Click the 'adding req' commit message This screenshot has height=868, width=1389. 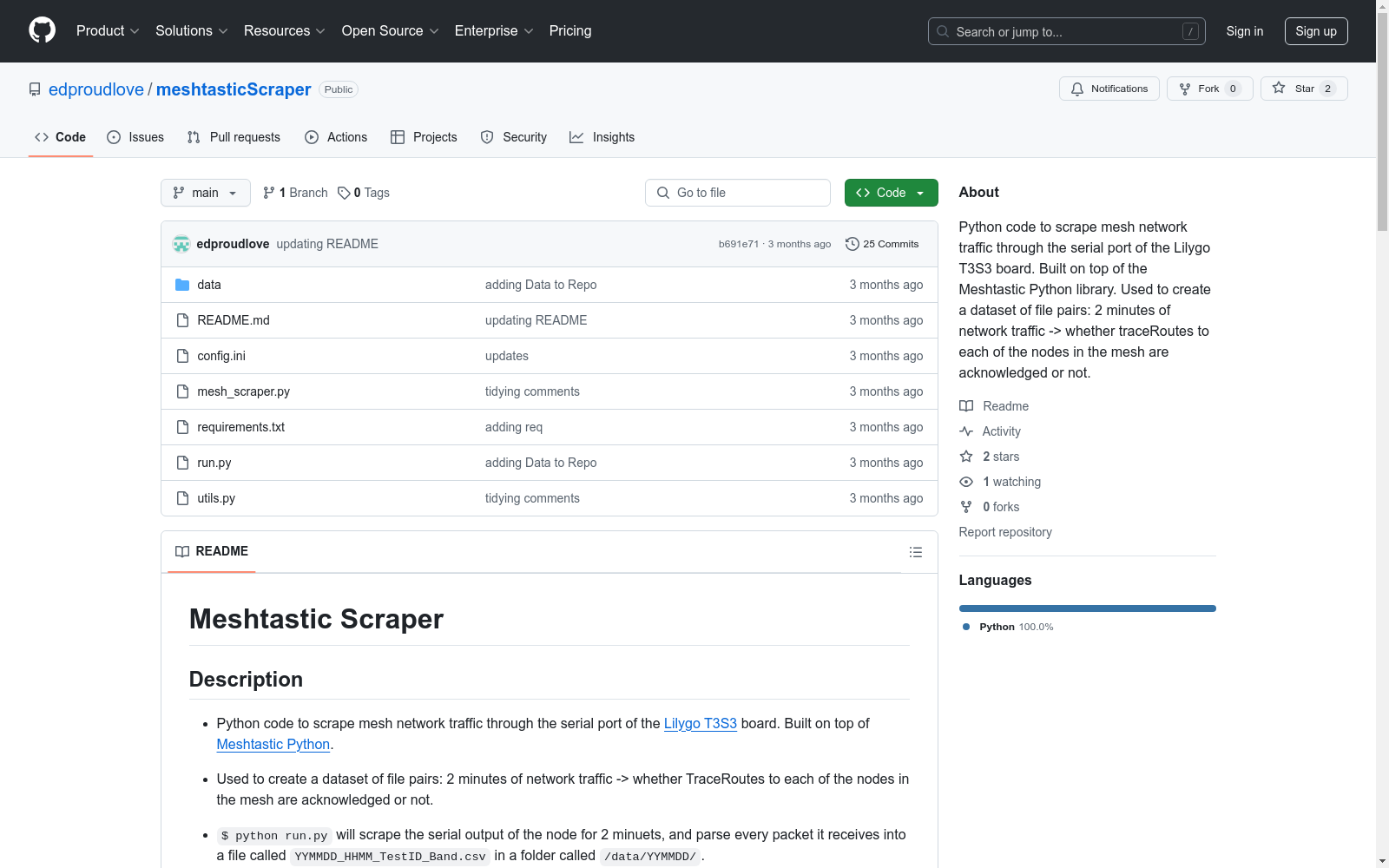[x=514, y=427]
